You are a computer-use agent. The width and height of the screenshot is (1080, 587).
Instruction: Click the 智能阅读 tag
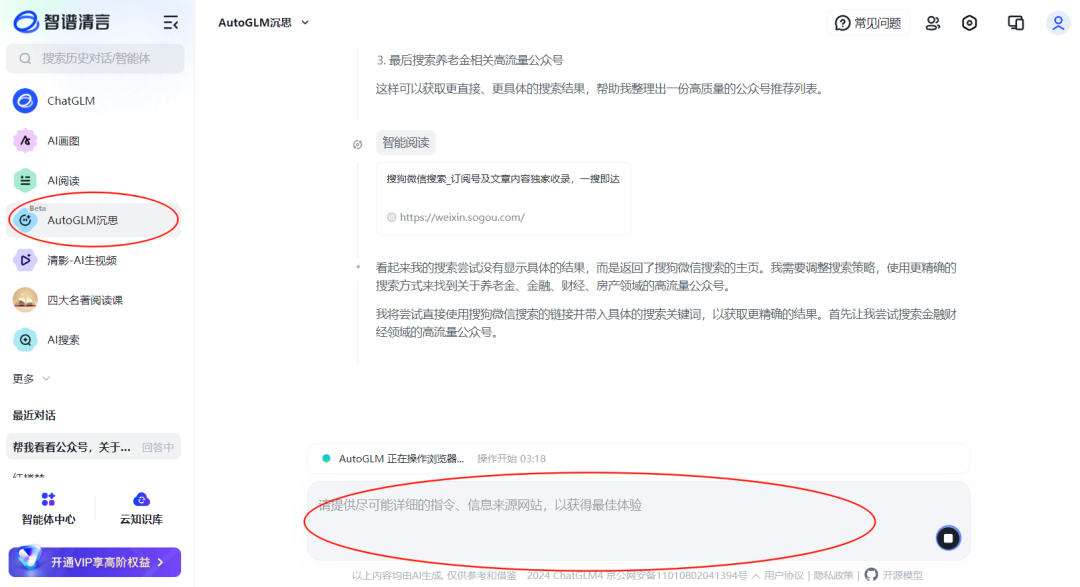406,143
